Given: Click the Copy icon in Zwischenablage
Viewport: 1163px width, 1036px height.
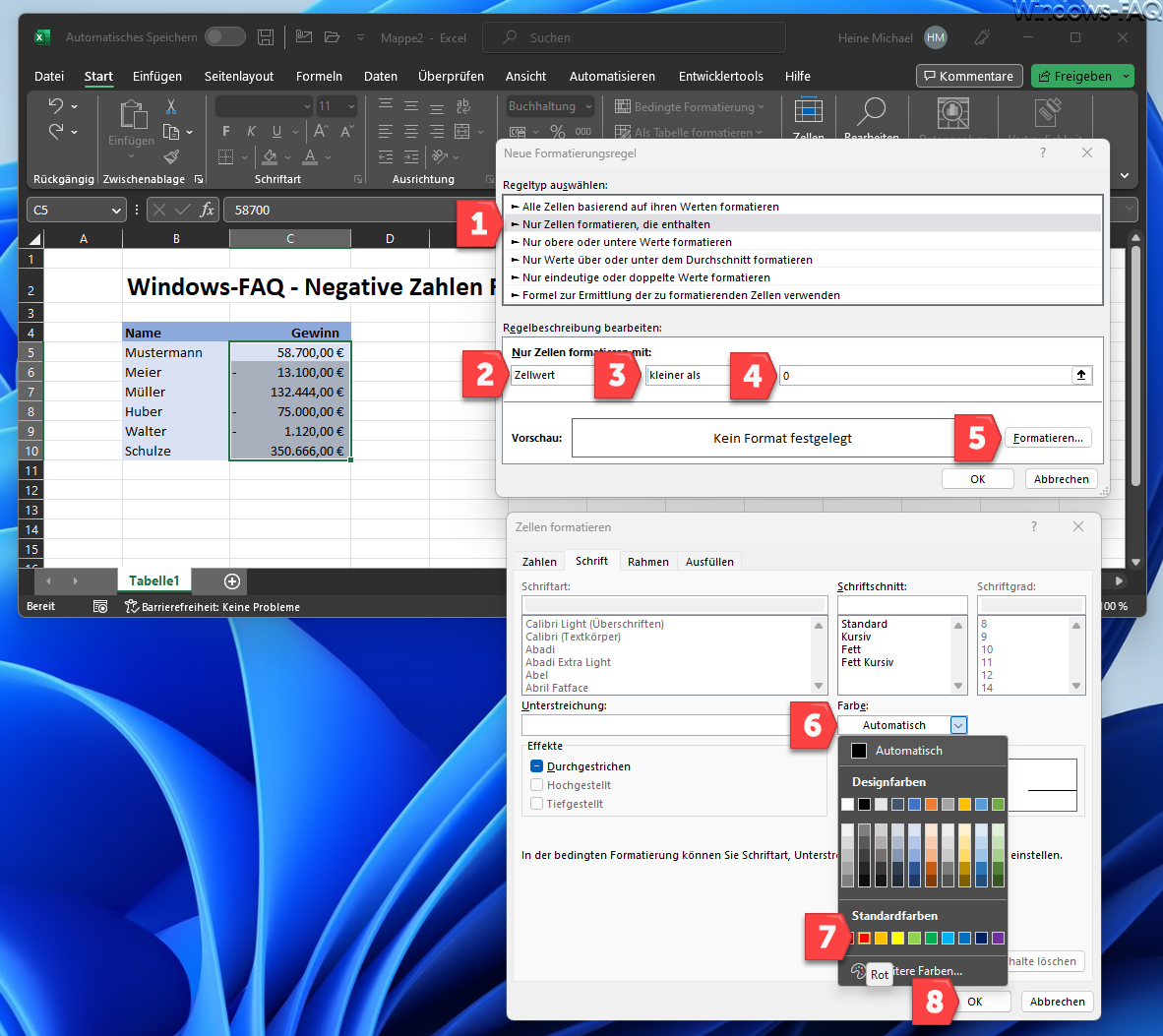Looking at the screenshot, I should point(171,132).
